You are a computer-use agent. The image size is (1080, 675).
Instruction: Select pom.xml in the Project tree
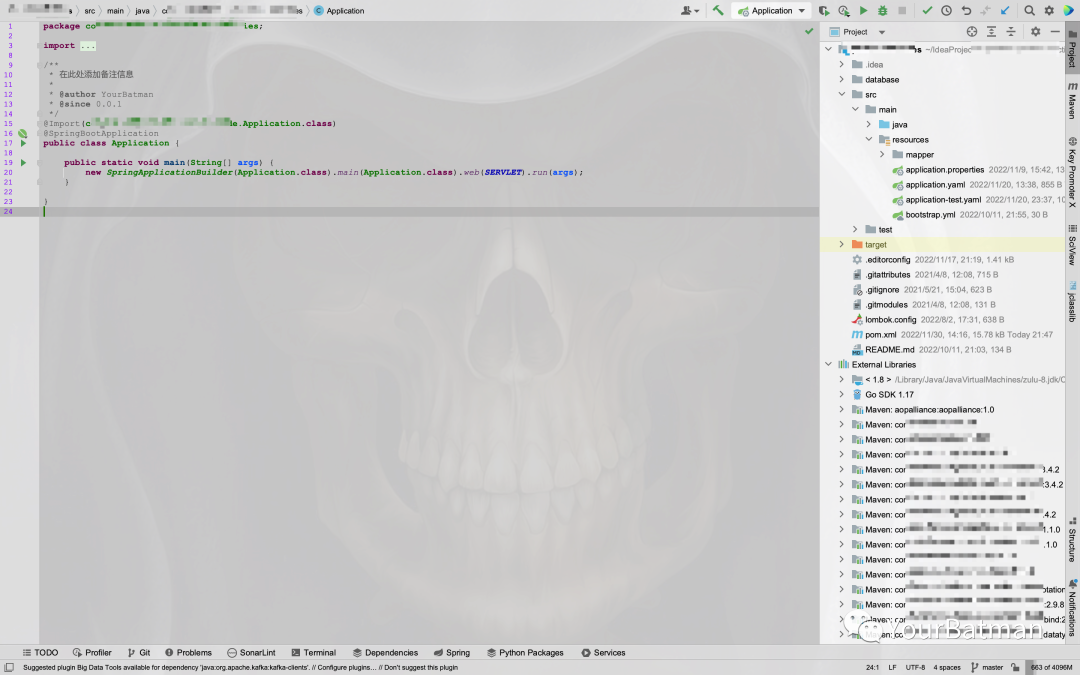click(x=879, y=334)
